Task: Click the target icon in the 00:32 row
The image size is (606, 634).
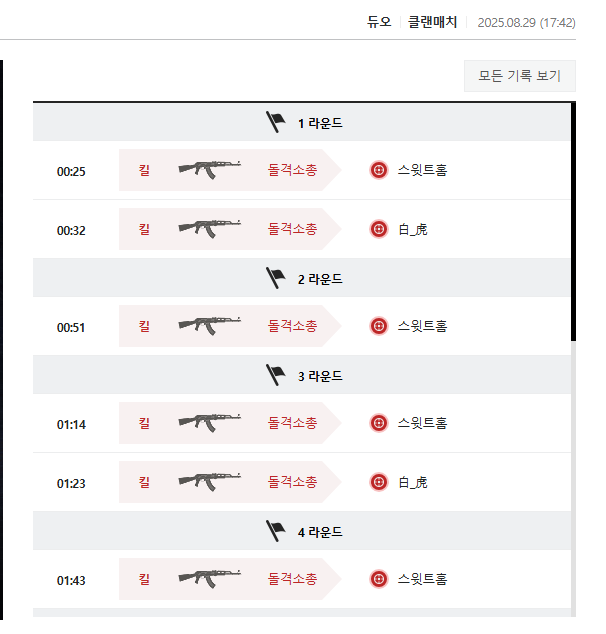Action: (379, 229)
